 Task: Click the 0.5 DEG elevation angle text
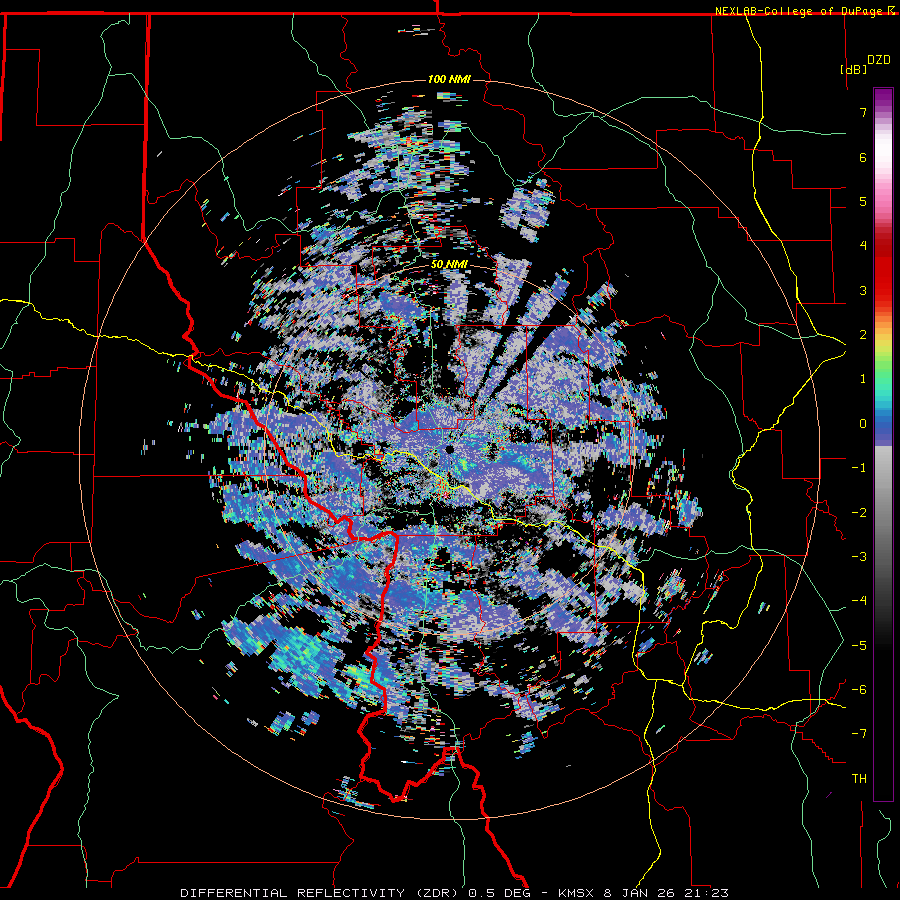click(x=501, y=893)
